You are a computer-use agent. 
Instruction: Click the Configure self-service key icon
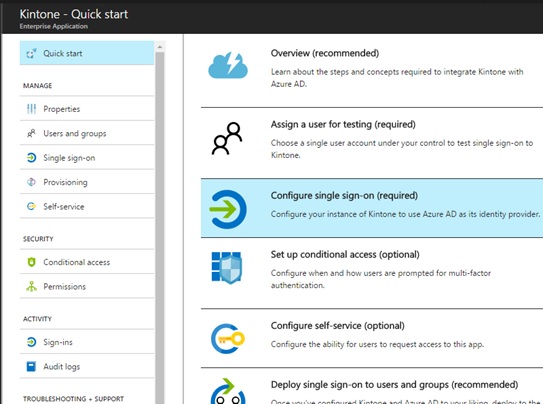[228, 339]
